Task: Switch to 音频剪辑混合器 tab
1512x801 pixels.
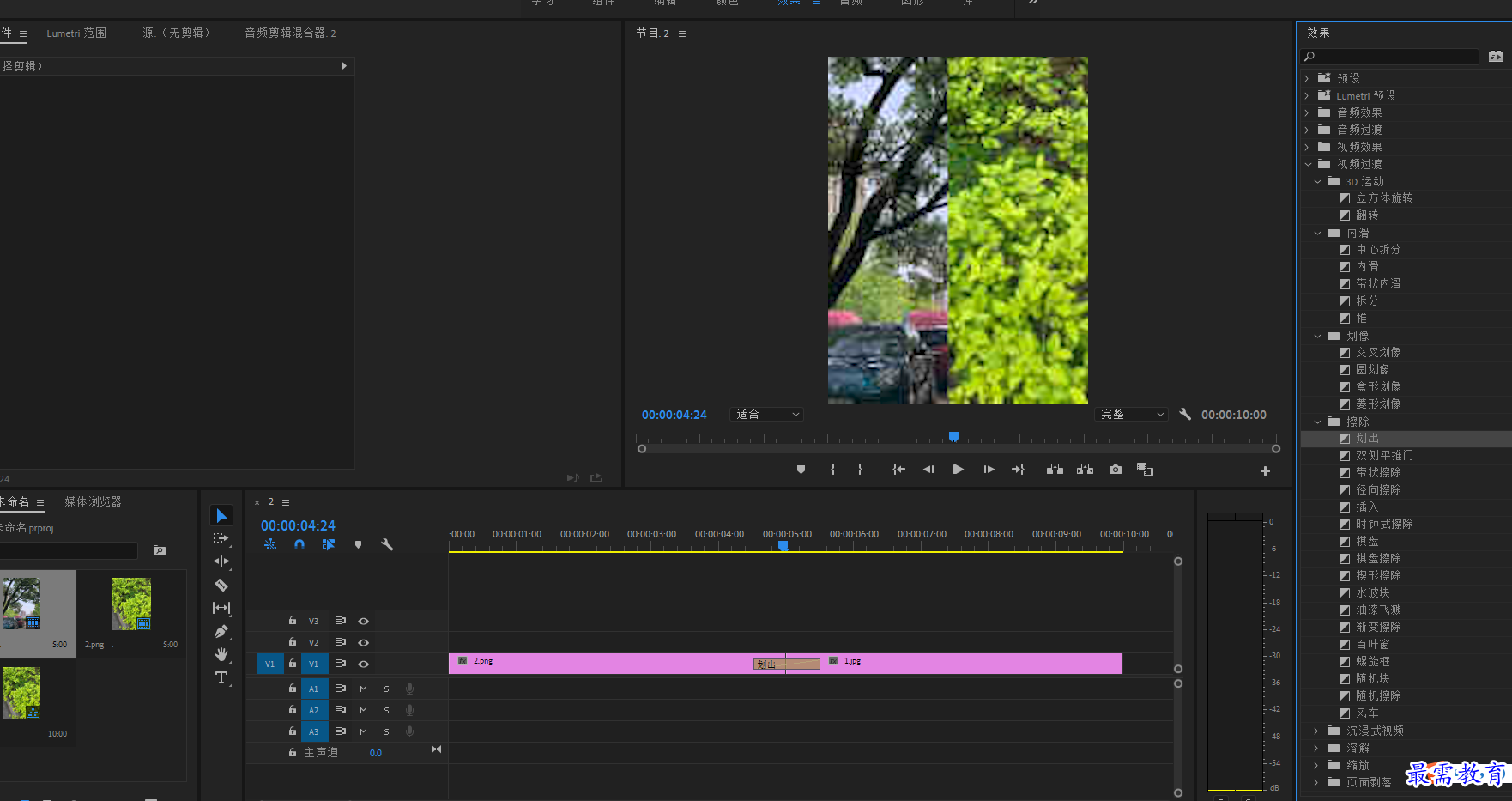Action: (290, 33)
